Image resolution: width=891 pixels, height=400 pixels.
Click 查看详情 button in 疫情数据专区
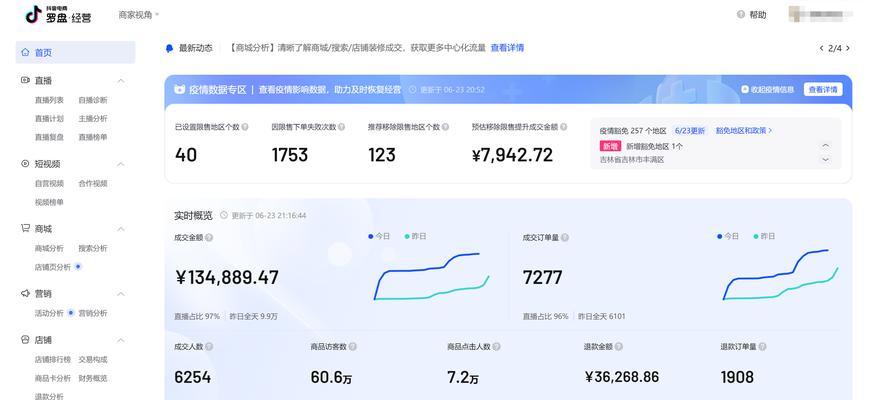click(x=823, y=89)
